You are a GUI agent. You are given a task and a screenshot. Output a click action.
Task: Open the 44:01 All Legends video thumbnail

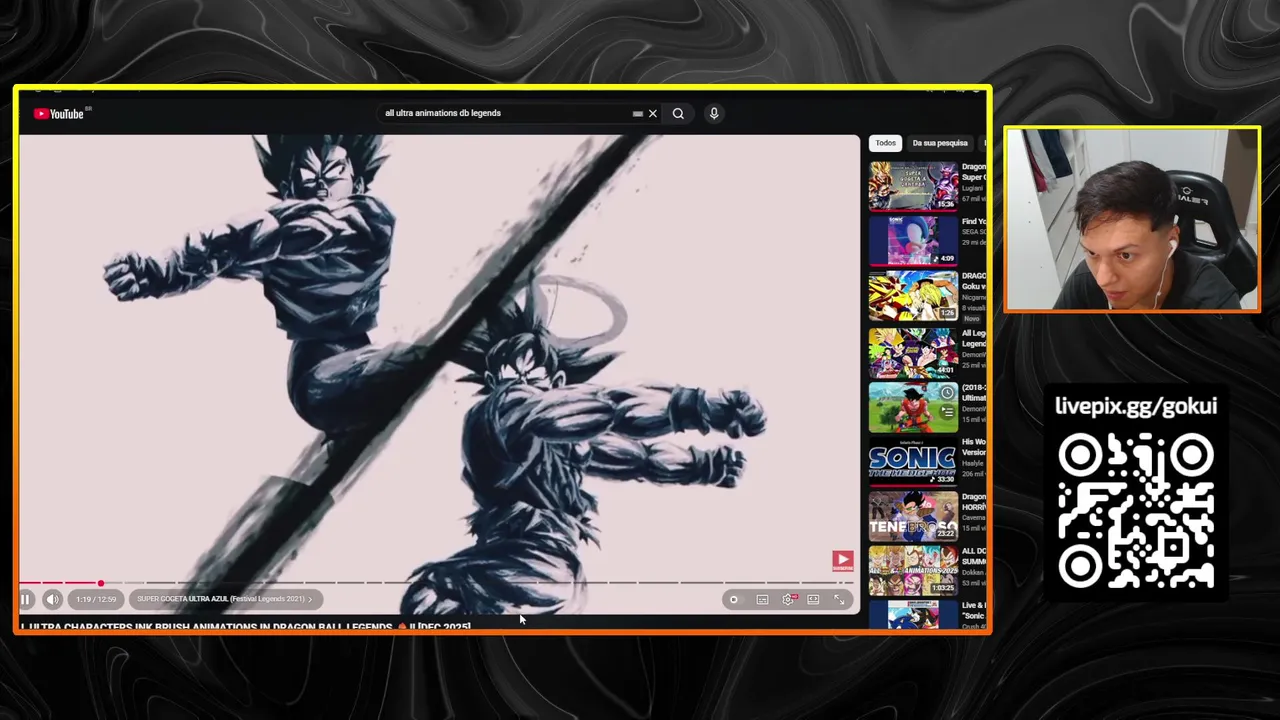click(913, 352)
